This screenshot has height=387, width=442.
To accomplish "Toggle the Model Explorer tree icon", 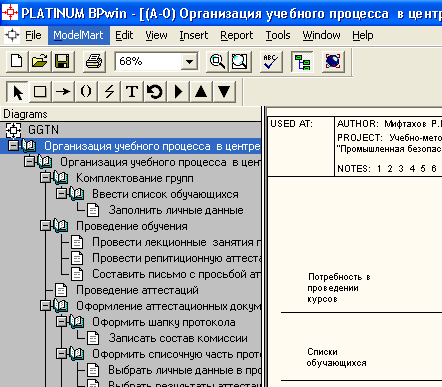I will (x=302, y=61).
